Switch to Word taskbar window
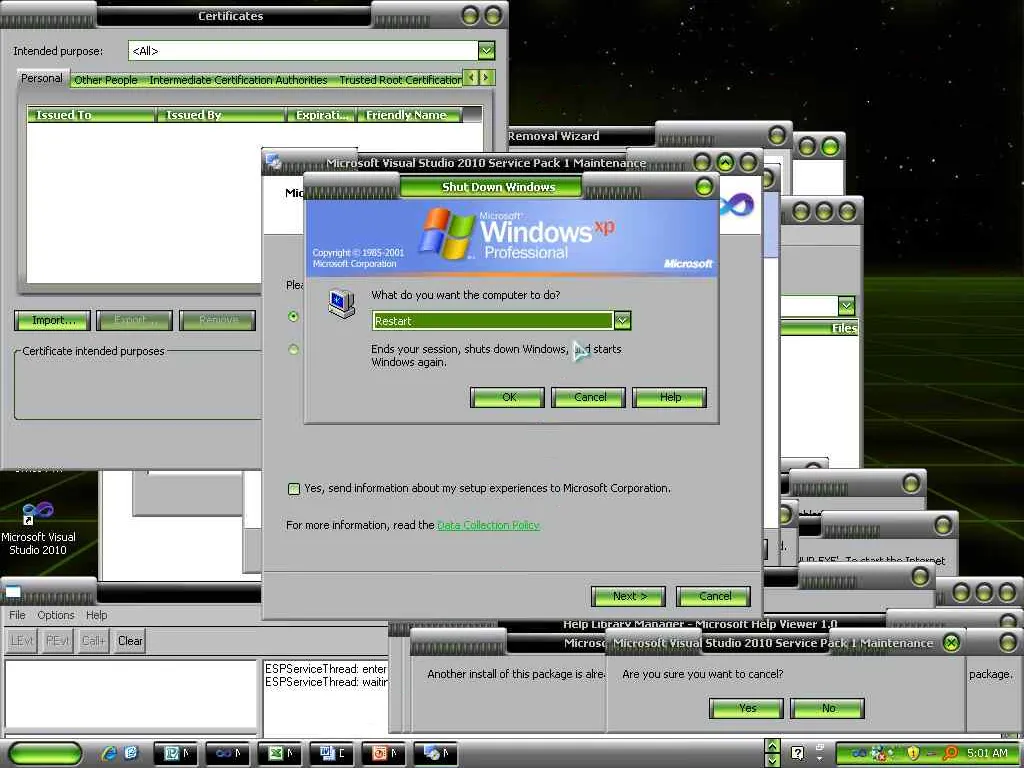 coord(332,753)
